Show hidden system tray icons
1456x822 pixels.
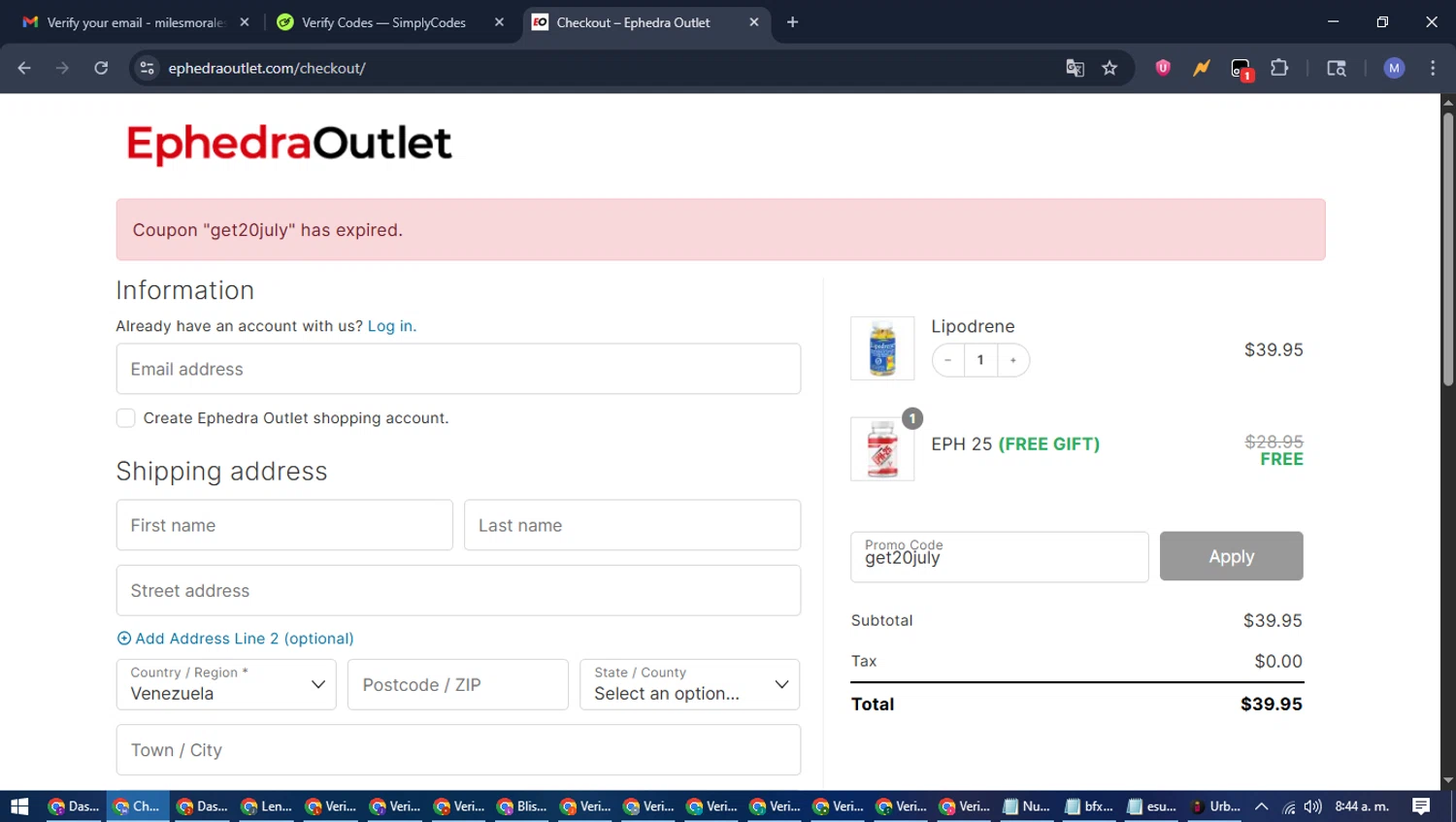point(1262,806)
